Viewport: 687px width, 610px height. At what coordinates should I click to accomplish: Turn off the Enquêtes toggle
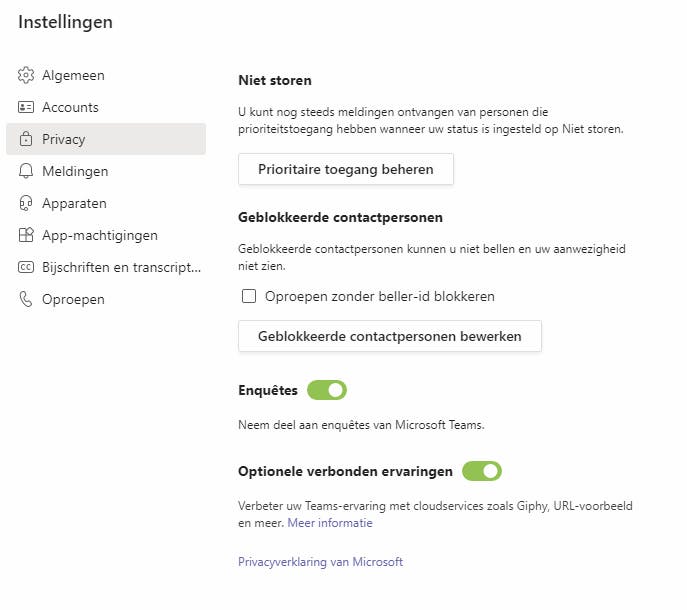click(327, 390)
